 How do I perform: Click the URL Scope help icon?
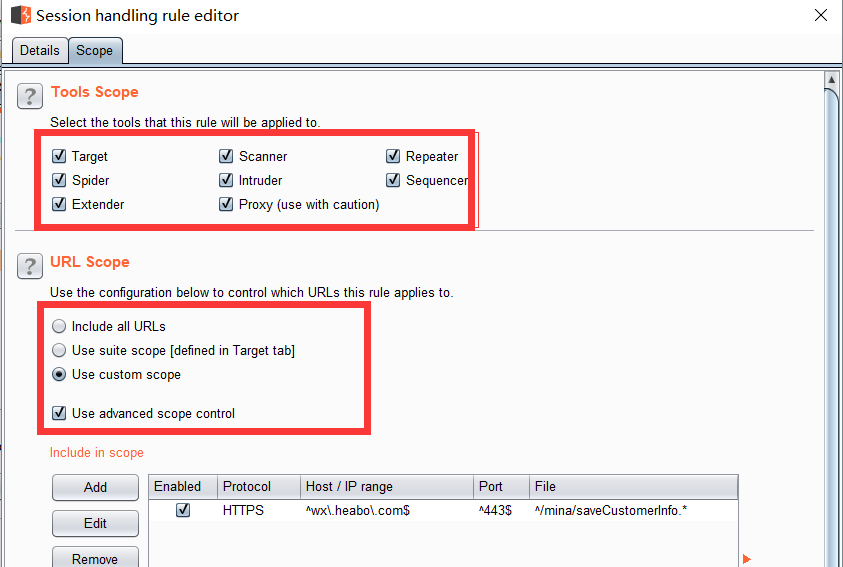coord(30,265)
